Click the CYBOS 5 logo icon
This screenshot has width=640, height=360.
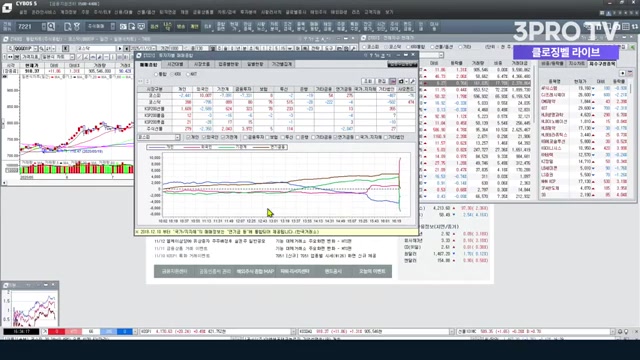(x=7, y=7)
